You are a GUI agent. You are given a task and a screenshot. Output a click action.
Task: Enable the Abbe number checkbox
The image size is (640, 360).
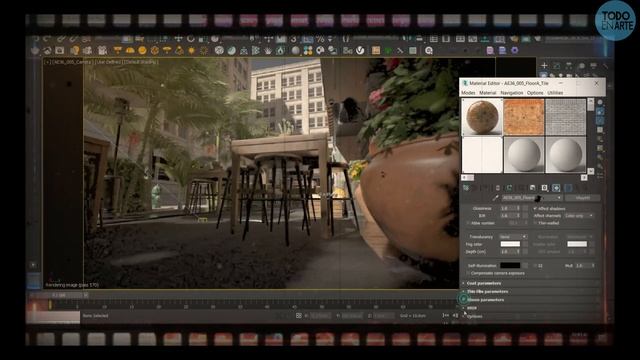pyautogui.click(x=469, y=223)
